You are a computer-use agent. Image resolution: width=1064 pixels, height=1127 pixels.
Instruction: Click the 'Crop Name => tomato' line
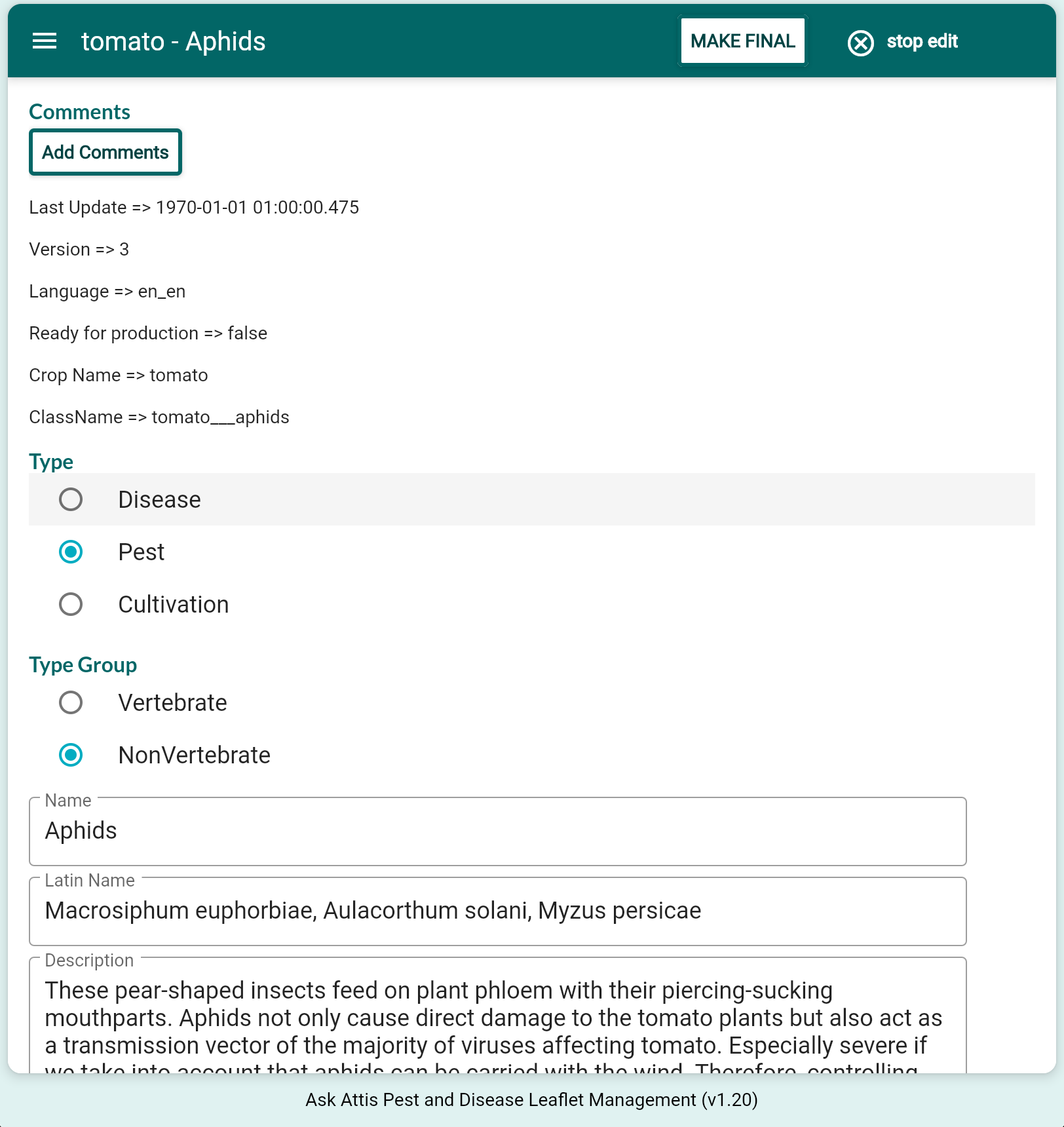pos(119,375)
